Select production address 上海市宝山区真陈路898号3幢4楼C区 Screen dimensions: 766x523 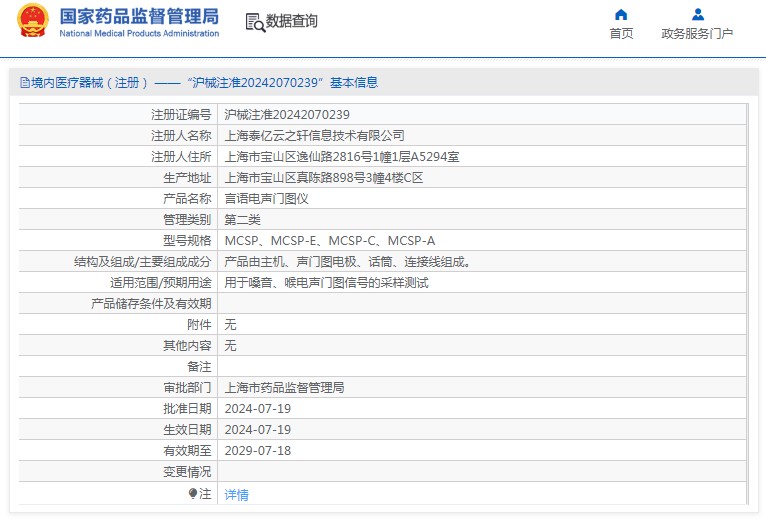coord(323,177)
